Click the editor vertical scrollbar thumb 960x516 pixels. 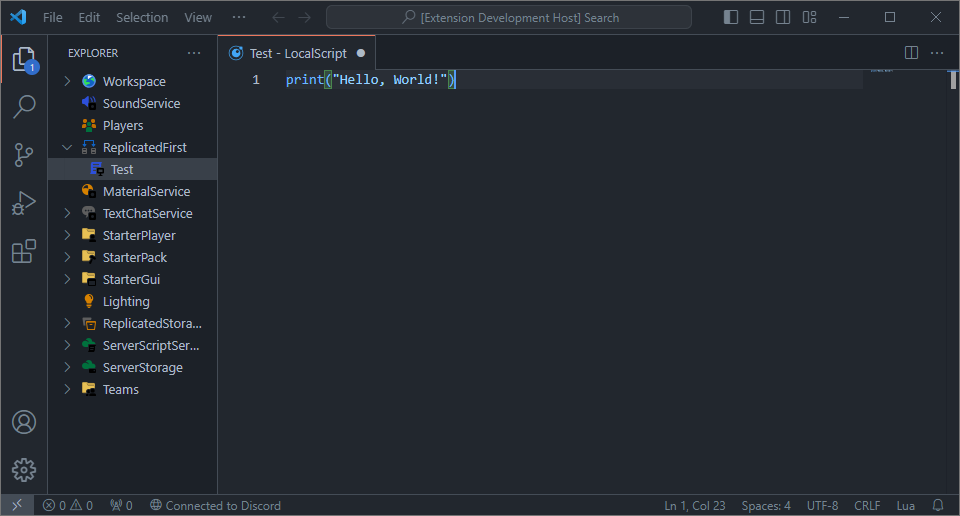pos(953,80)
